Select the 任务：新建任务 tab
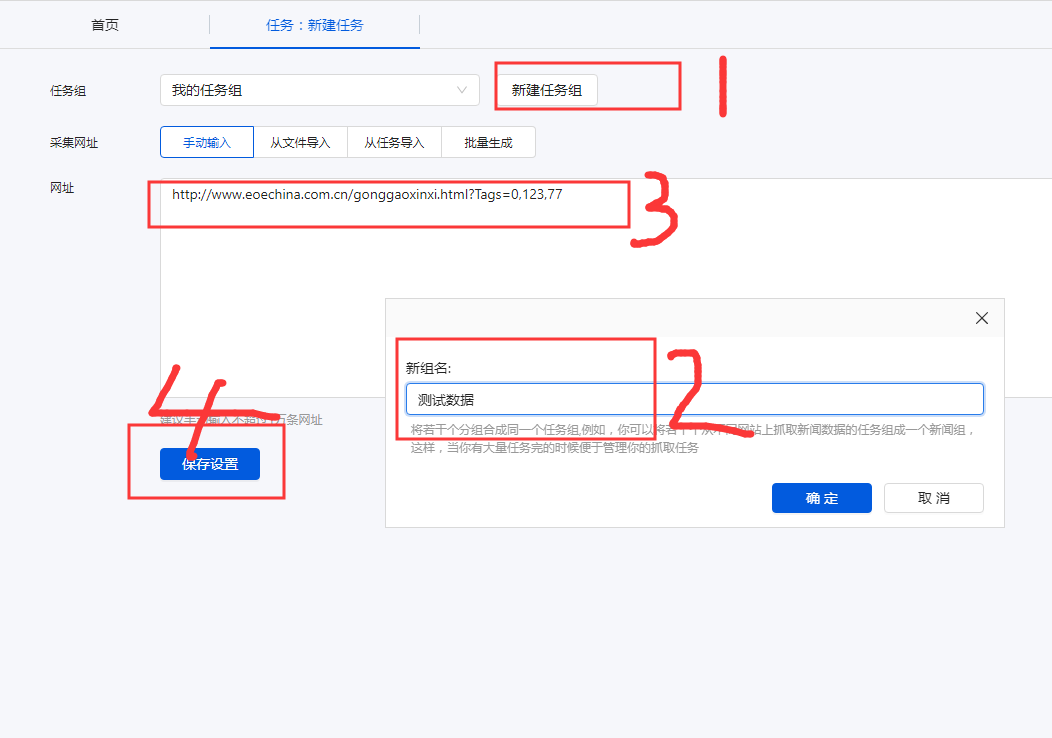The image size is (1052, 738). click(x=315, y=25)
